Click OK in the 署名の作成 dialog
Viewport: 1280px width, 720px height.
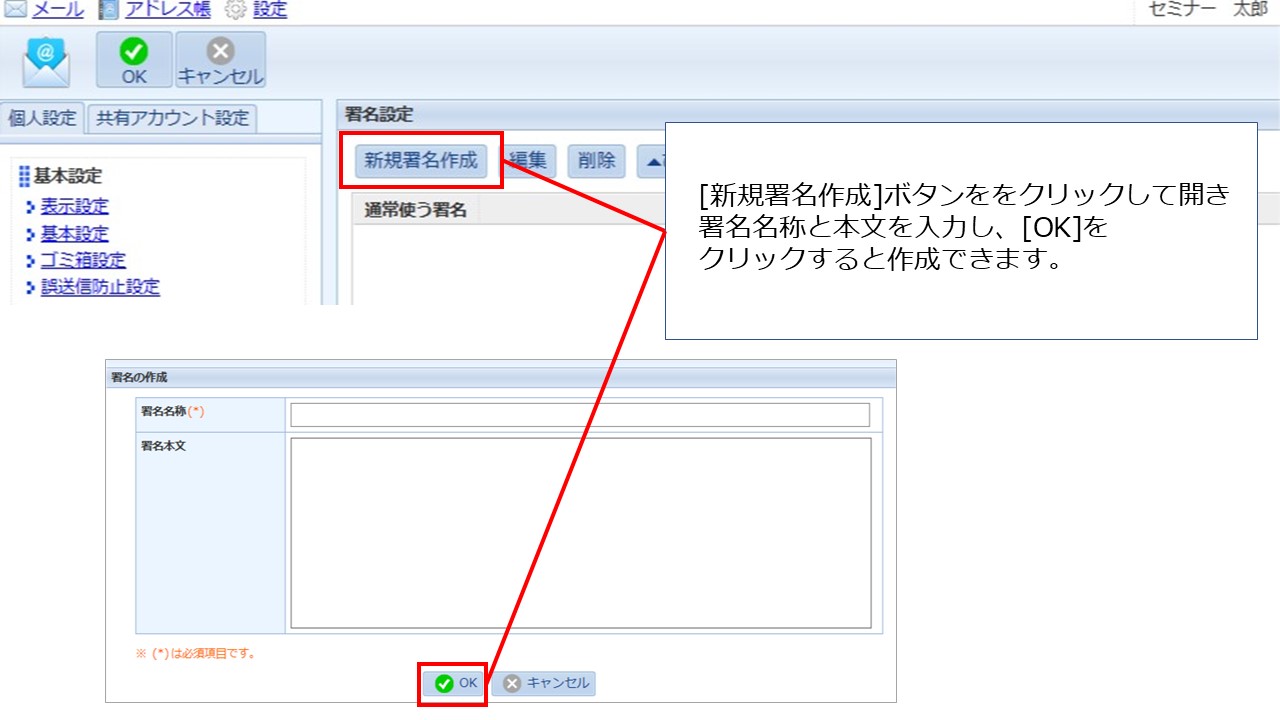pyautogui.click(x=456, y=684)
